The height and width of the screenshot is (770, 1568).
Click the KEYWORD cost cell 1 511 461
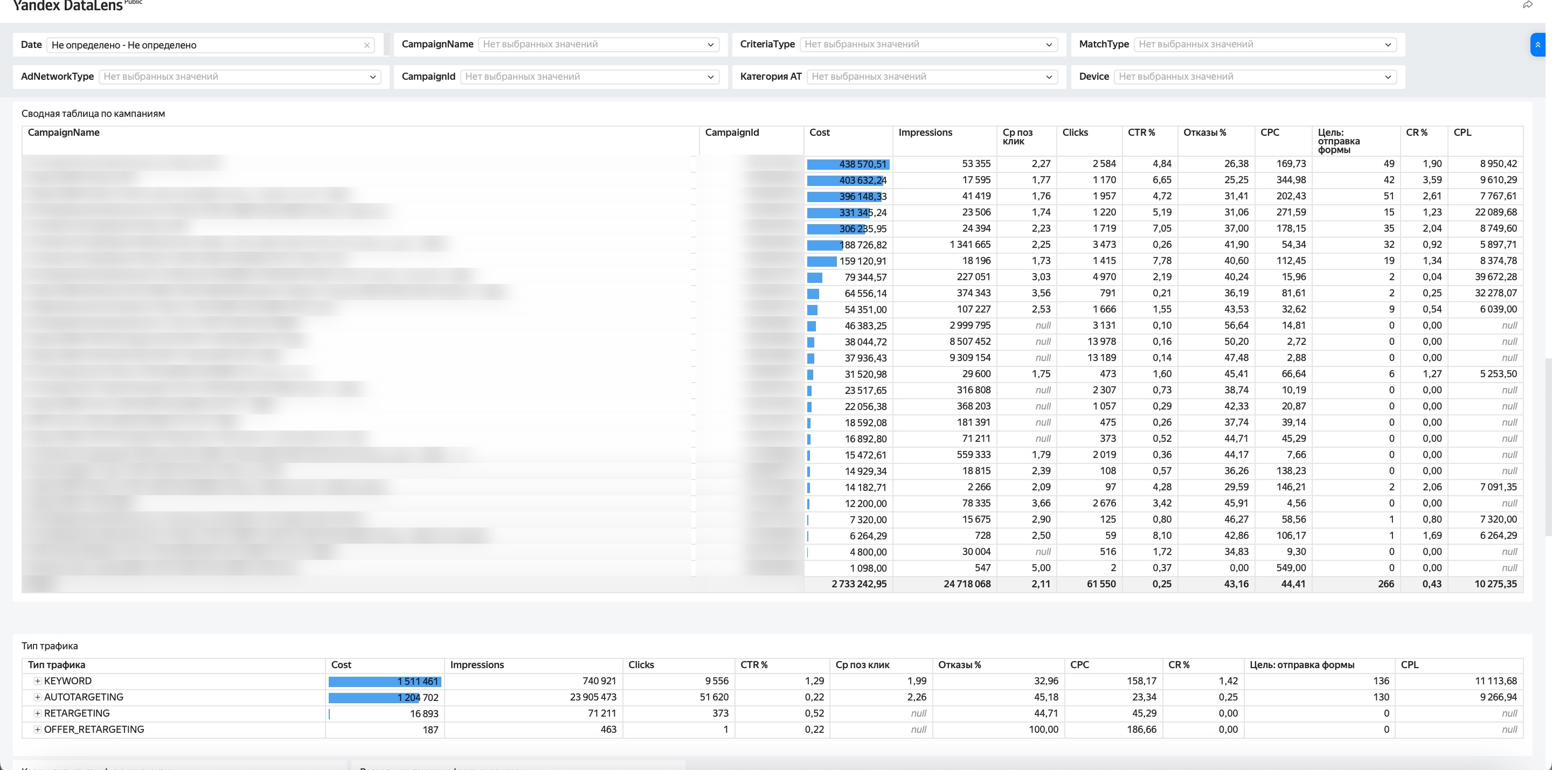pos(385,682)
